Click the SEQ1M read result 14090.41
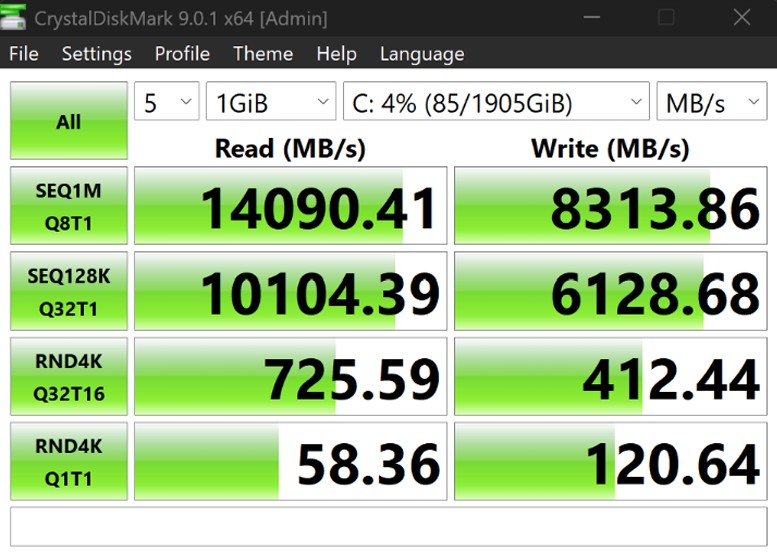 tap(290, 206)
